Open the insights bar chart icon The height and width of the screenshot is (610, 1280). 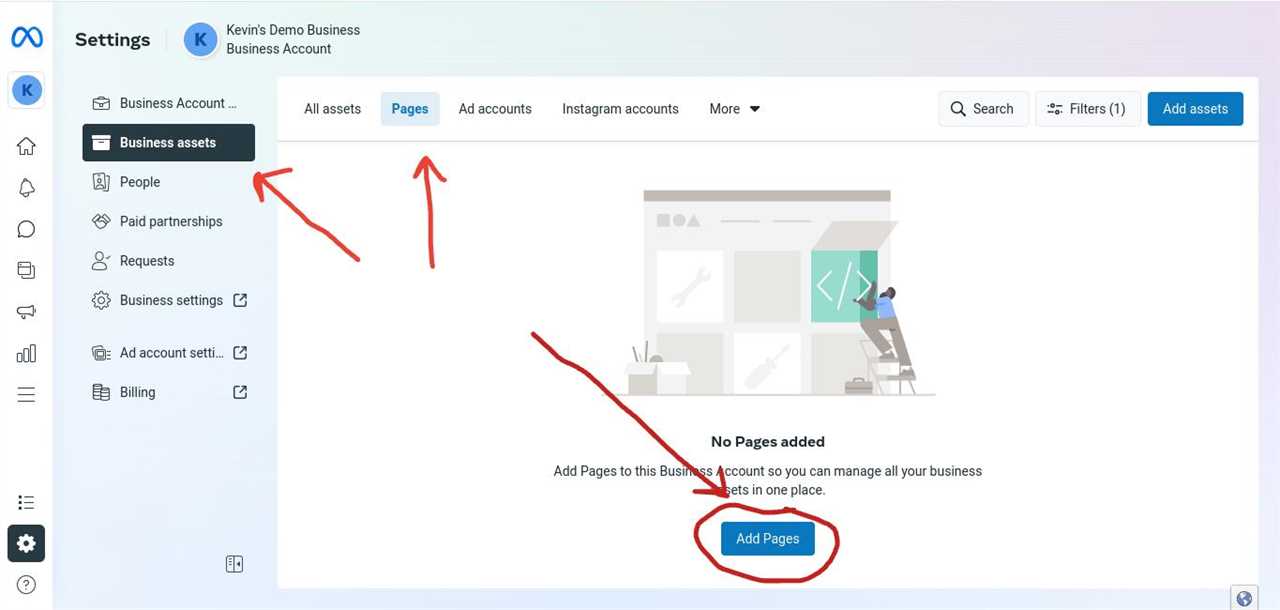(27, 353)
